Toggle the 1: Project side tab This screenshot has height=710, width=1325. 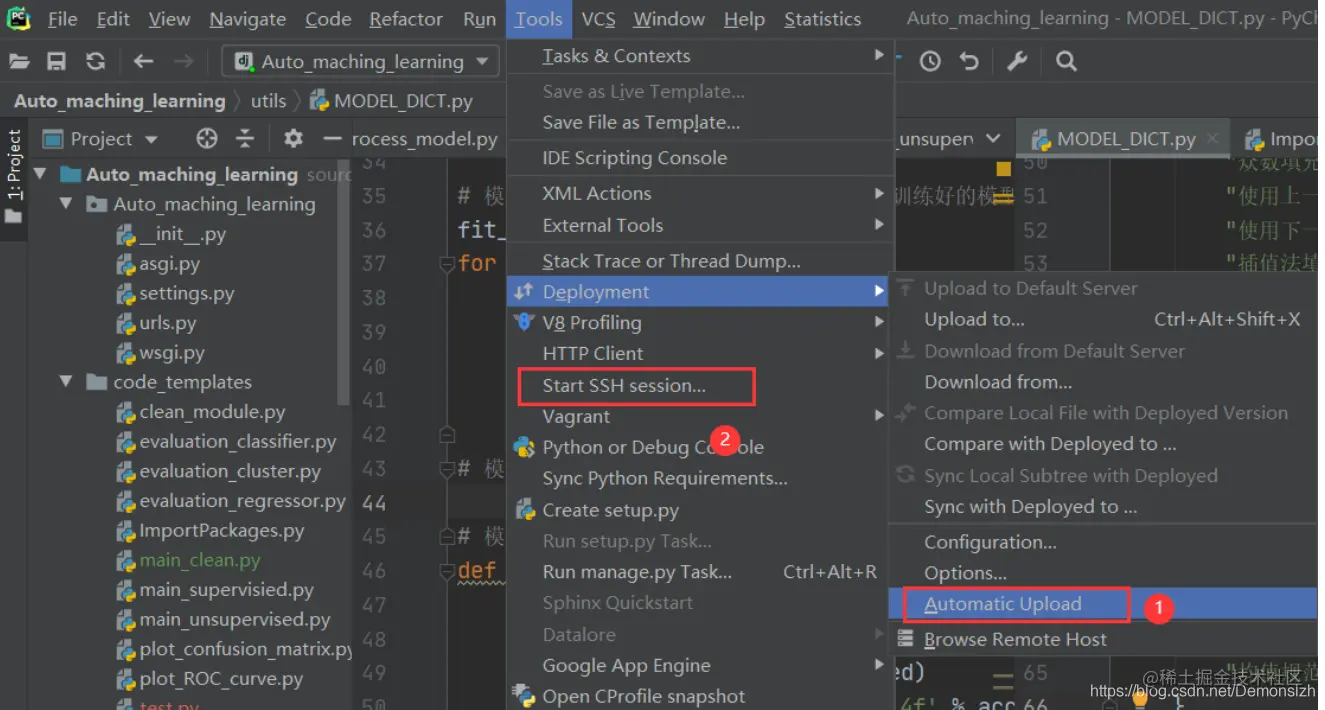[x=14, y=176]
